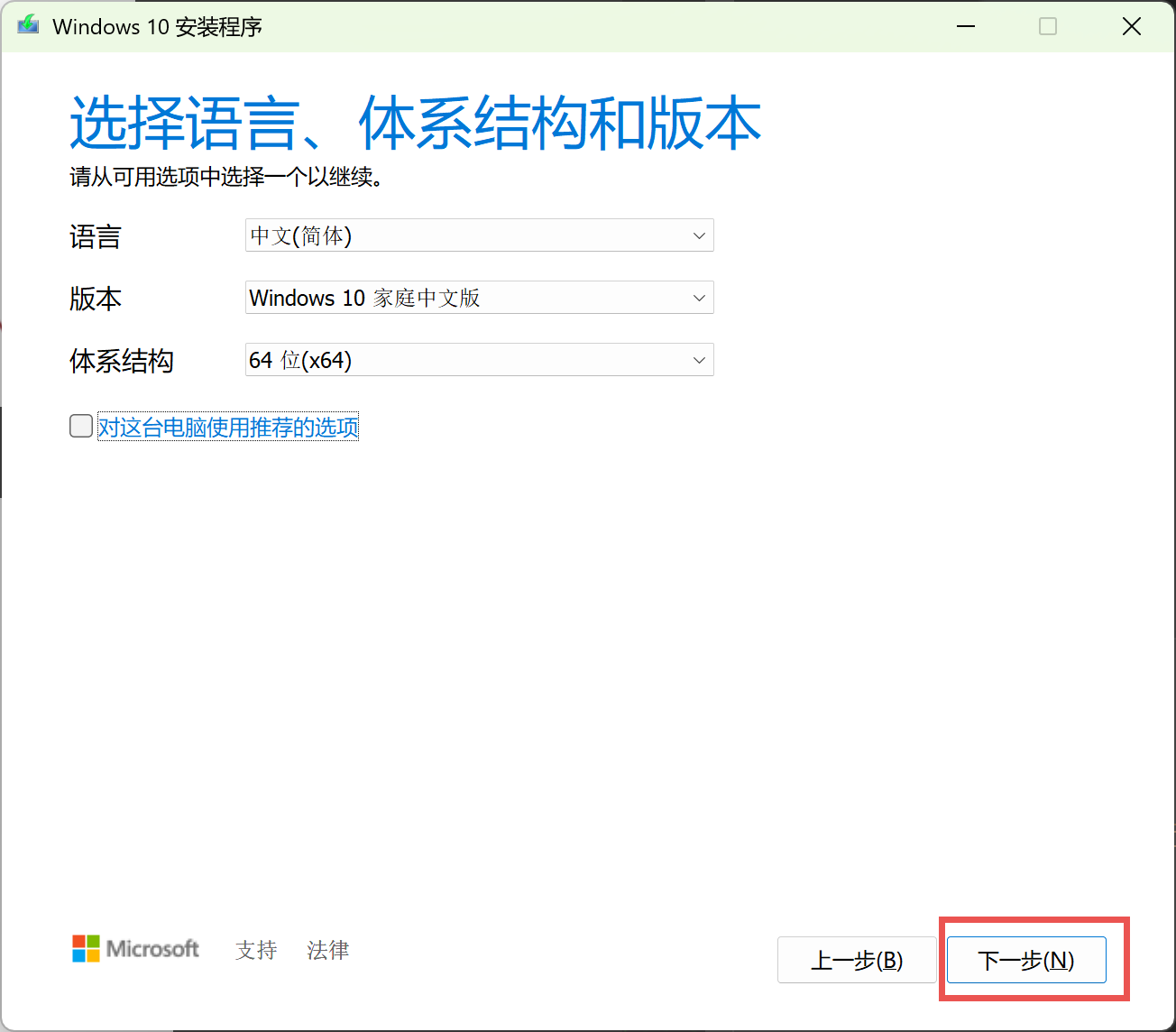Open the 版本 dropdown showing Windows 10 家庭中文版
The width and height of the screenshot is (1176, 1032).
[x=480, y=298]
